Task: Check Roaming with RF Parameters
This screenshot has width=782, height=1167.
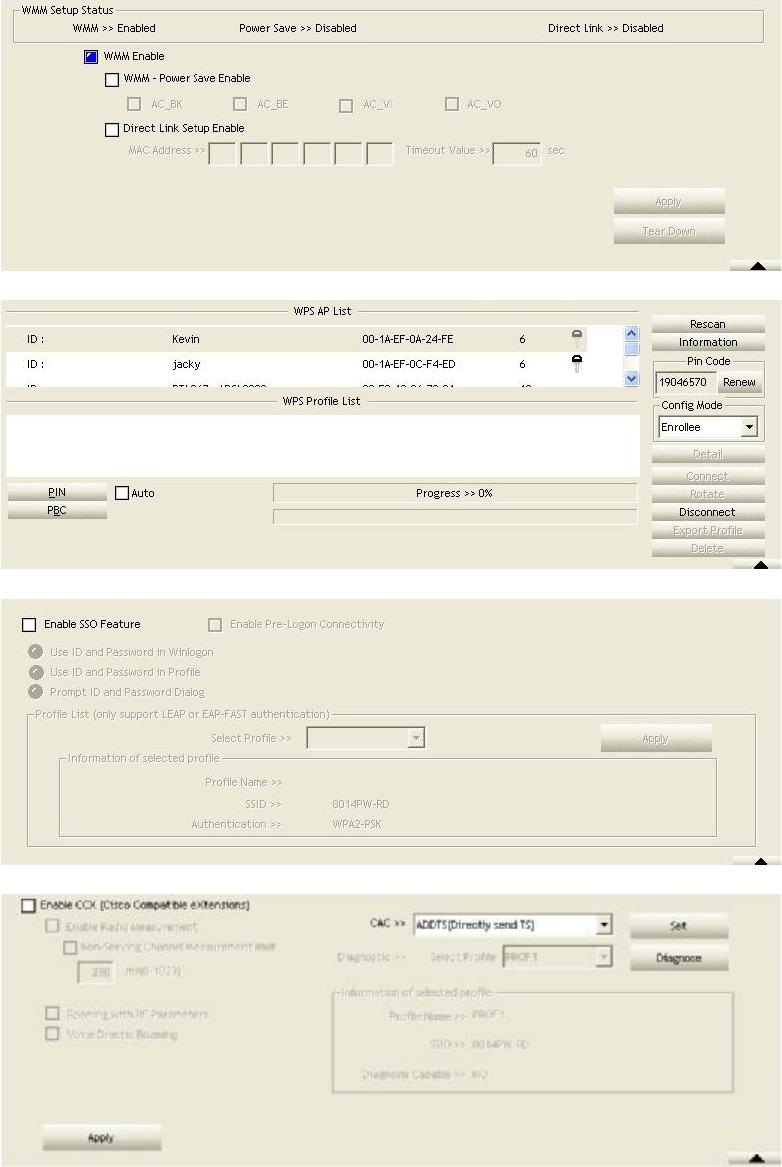Action: (x=52, y=1014)
